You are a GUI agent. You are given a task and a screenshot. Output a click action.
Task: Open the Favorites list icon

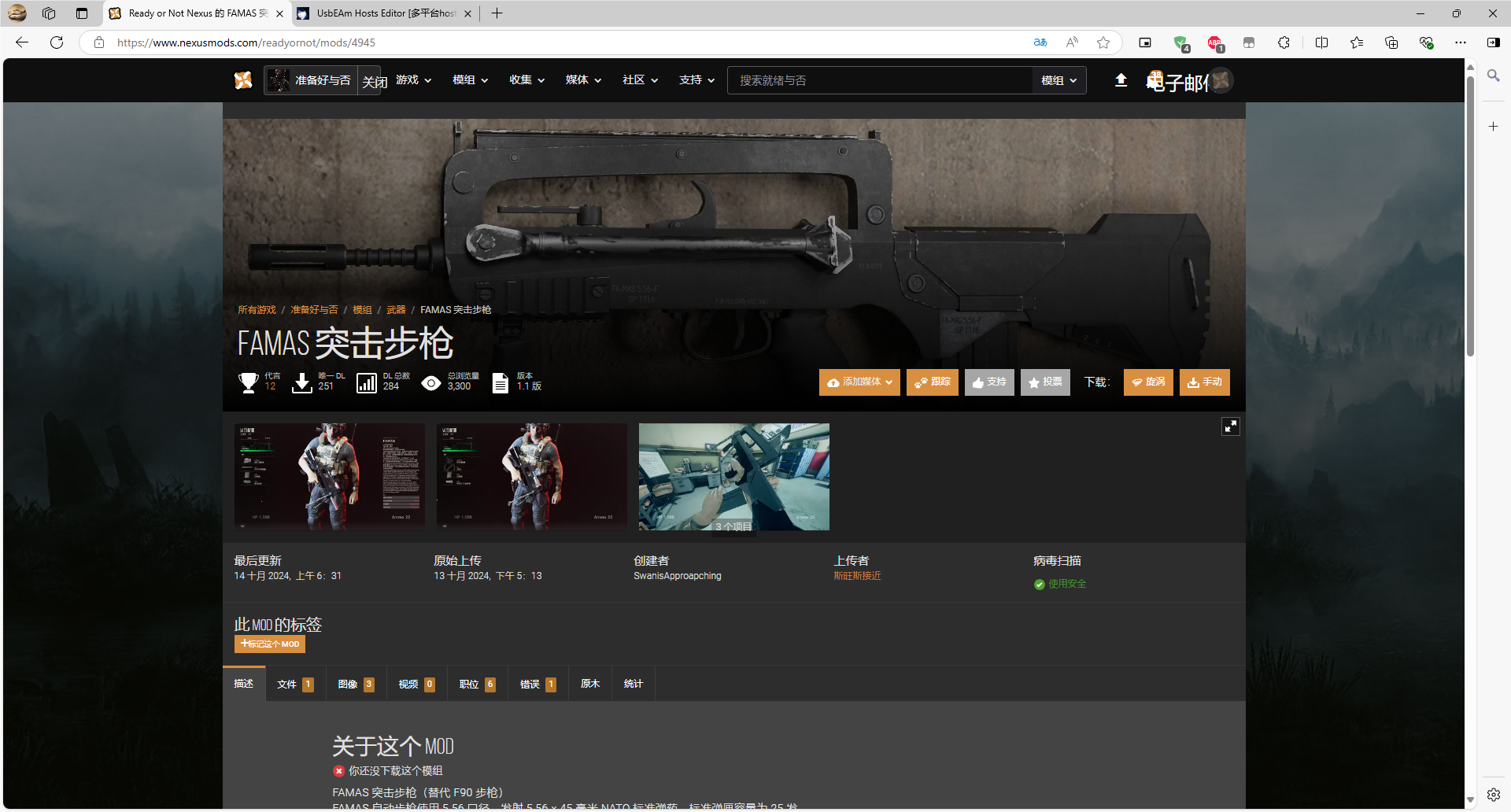point(1356,42)
